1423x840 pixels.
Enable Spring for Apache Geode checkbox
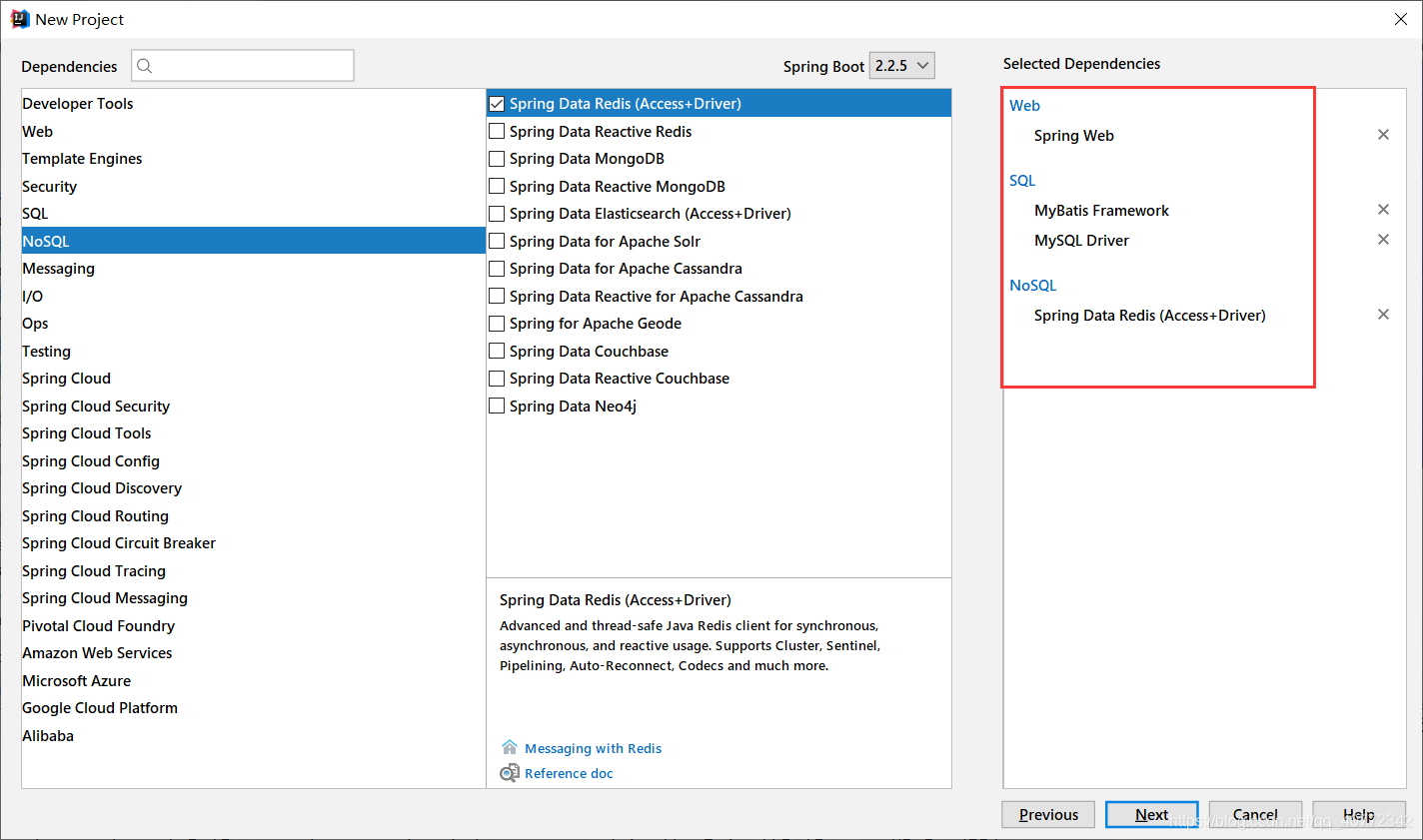coord(497,324)
